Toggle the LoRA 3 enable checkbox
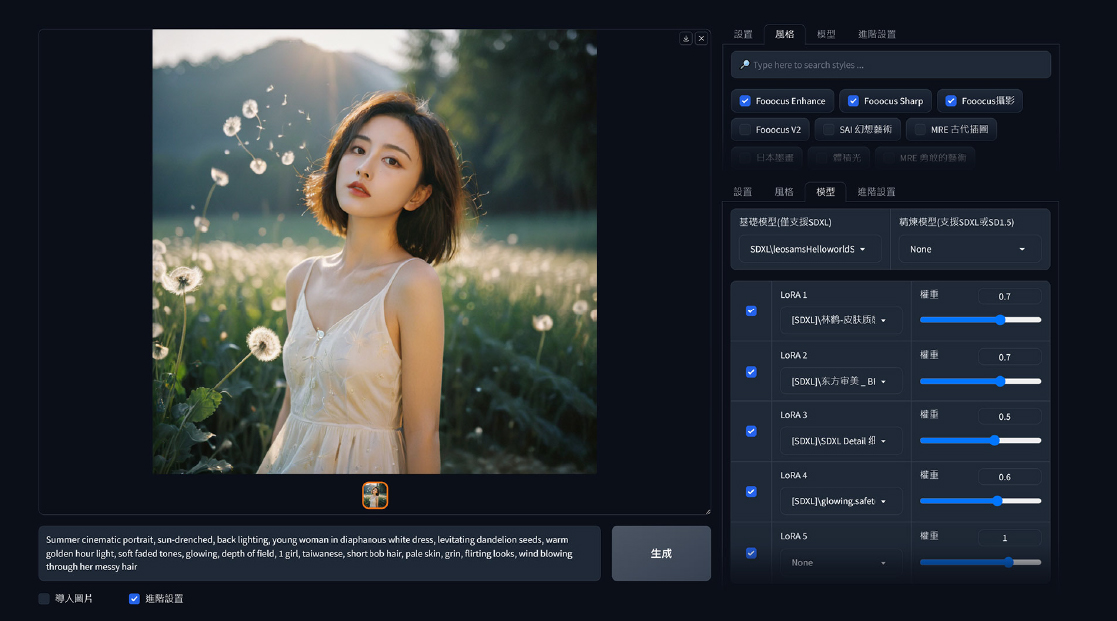 tap(751, 432)
